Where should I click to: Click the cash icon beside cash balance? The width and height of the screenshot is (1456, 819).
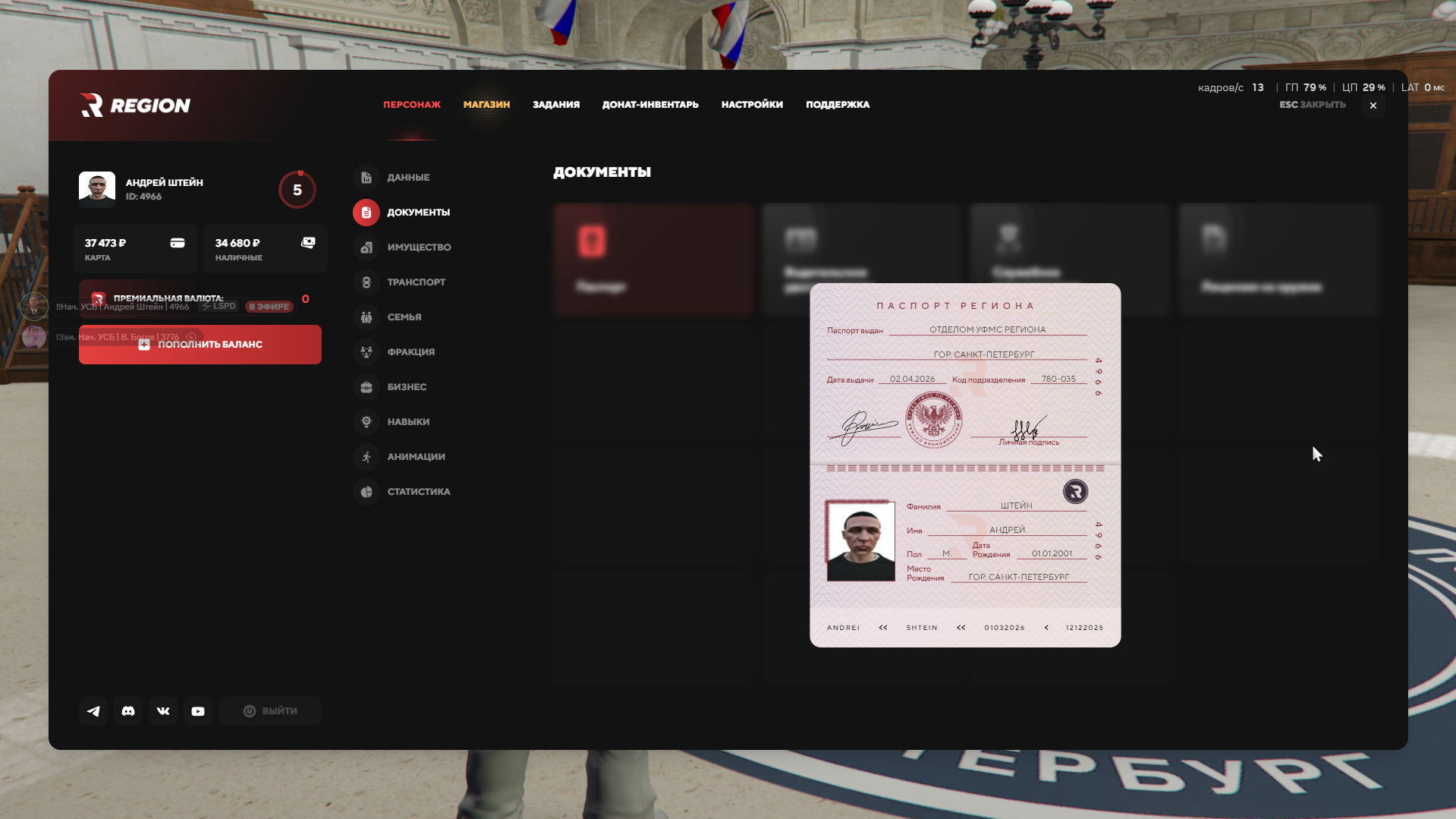(308, 243)
